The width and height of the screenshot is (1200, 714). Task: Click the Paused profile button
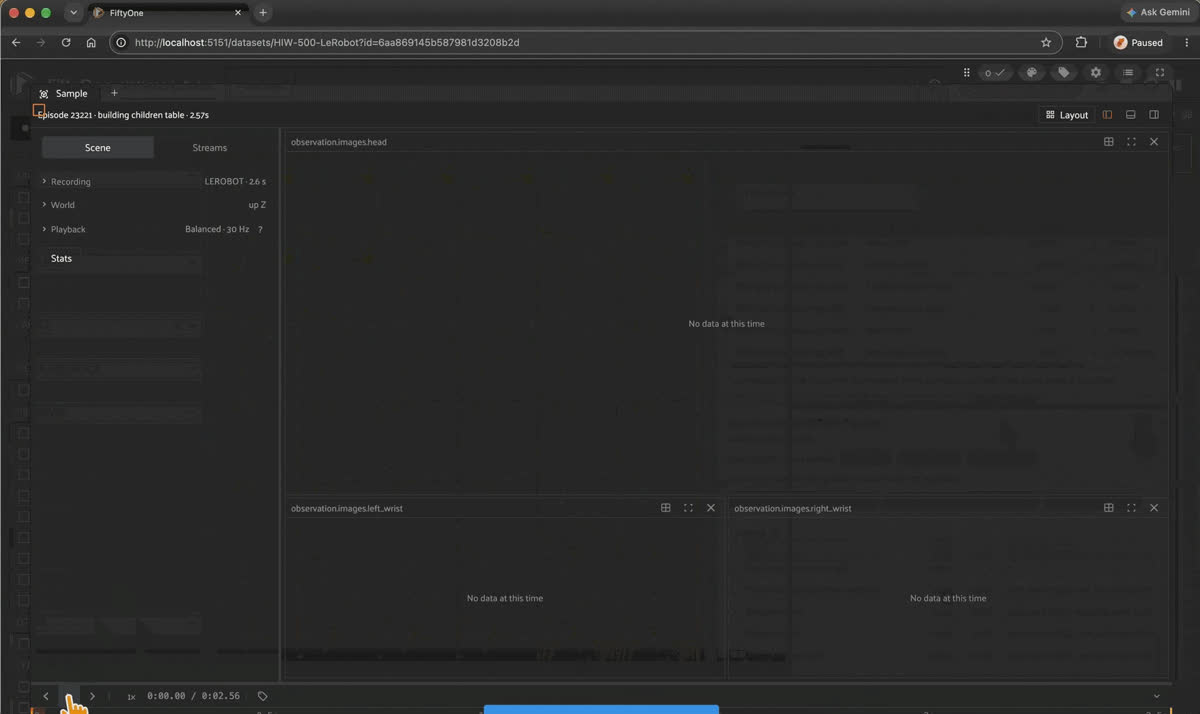point(1139,43)
